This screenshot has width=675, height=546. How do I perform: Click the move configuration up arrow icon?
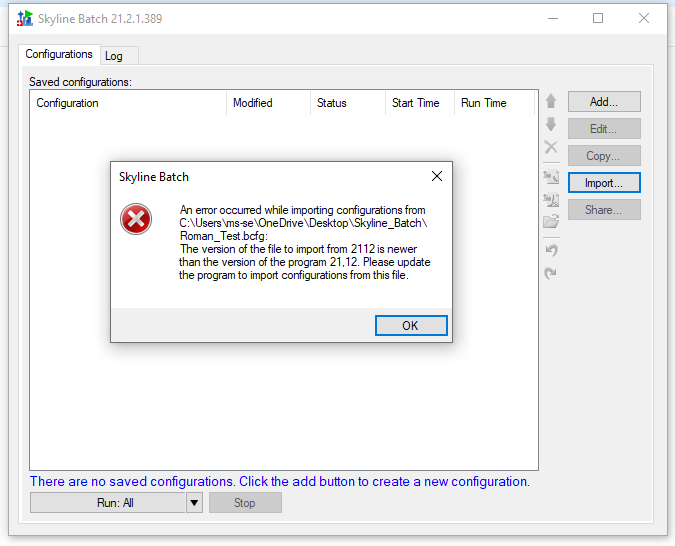[550, 101]
